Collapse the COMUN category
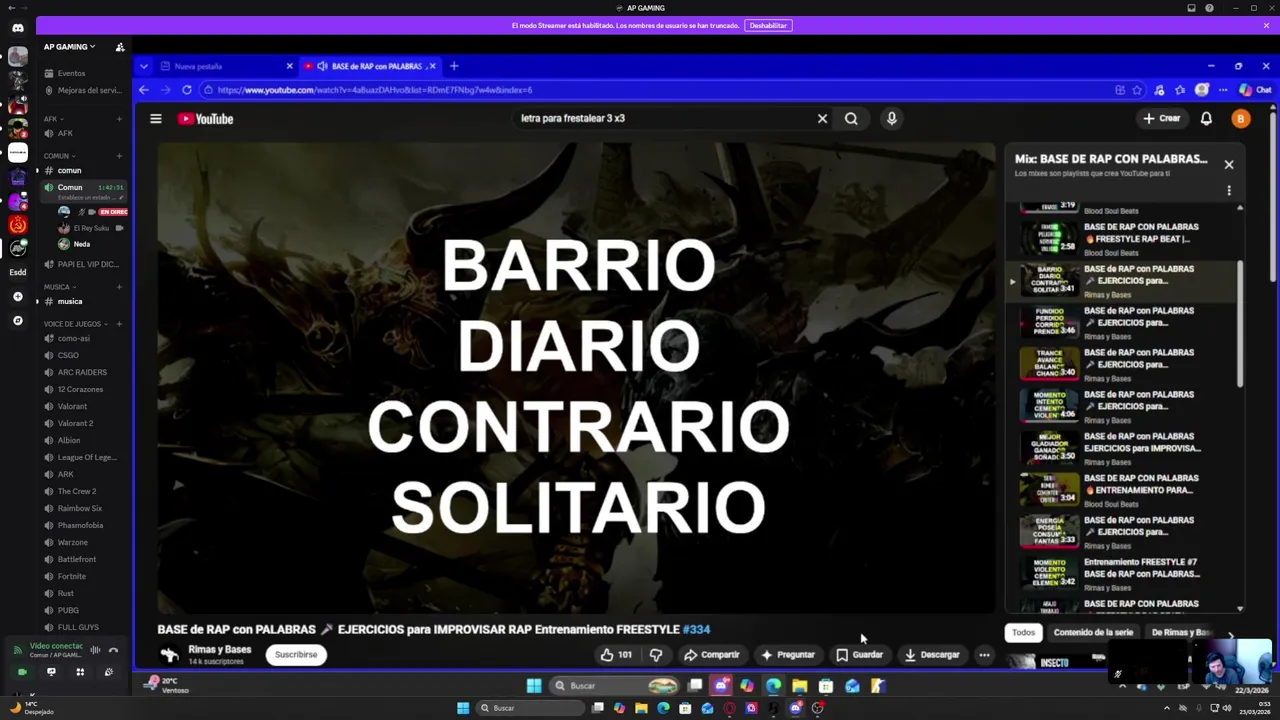The image size is (1280, 720). click(x=59, y=156)
